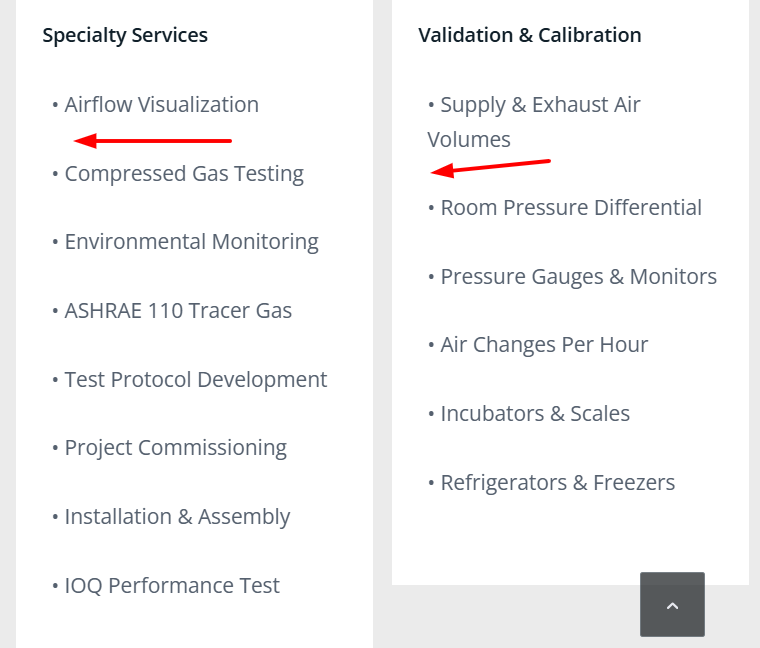Open ASHRAE 110 Tracer Gas page

[178, 311]
